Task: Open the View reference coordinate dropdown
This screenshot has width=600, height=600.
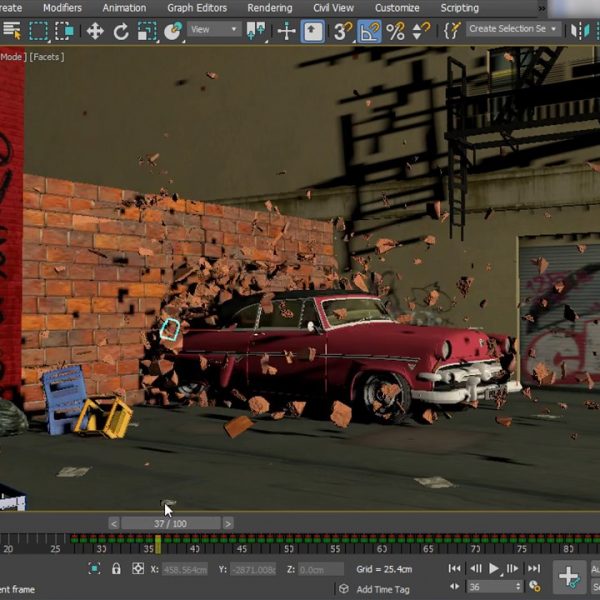Action: 214,30
